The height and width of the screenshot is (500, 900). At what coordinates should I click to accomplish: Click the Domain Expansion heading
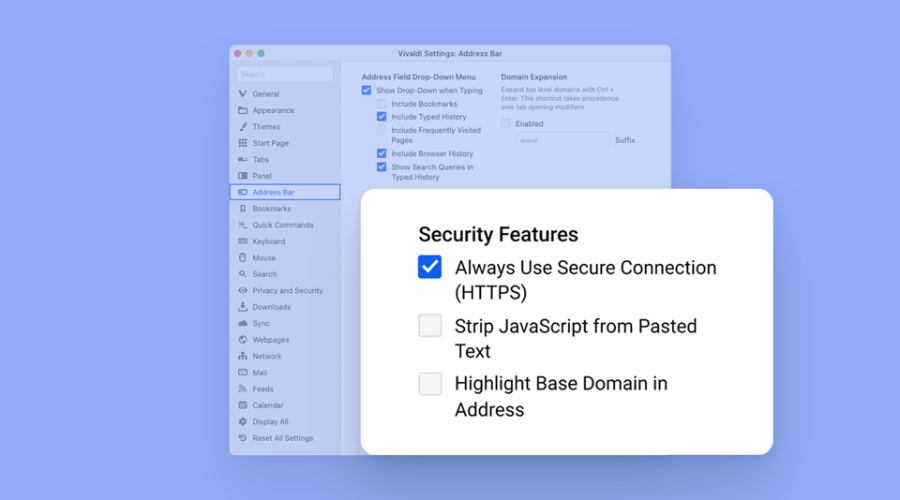(x=534, y=77)
